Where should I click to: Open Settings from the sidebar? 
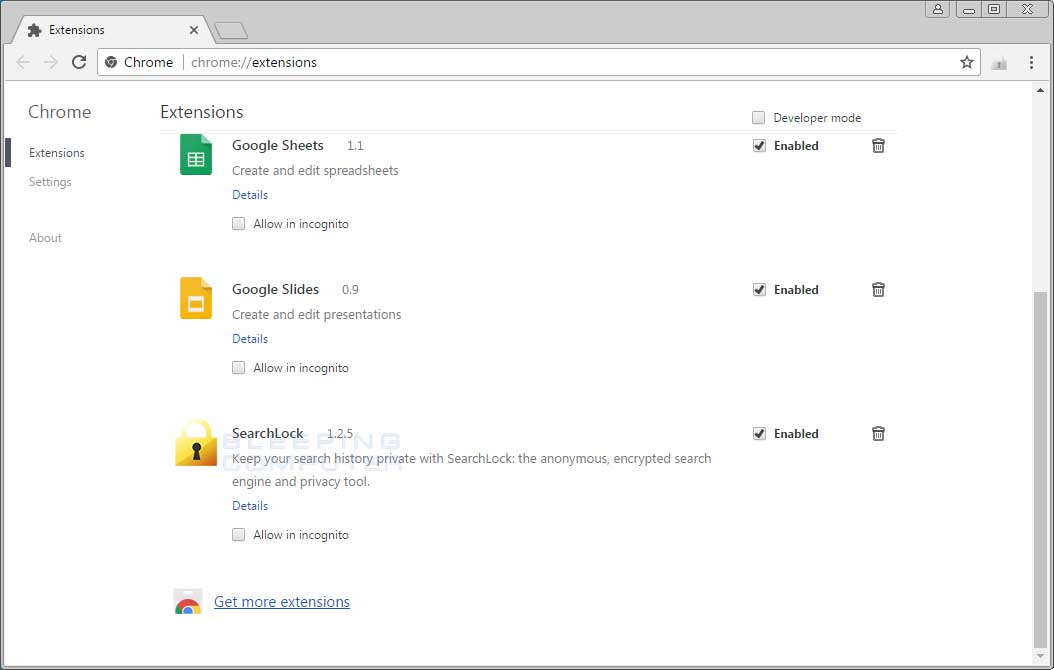coord(50,182)
